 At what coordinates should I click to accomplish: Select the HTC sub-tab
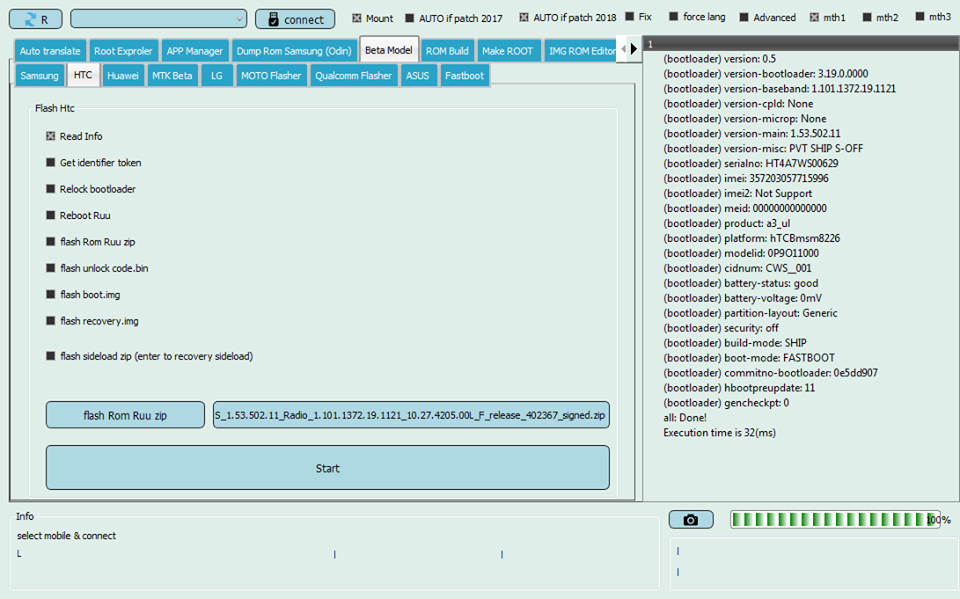click(83, 75)
